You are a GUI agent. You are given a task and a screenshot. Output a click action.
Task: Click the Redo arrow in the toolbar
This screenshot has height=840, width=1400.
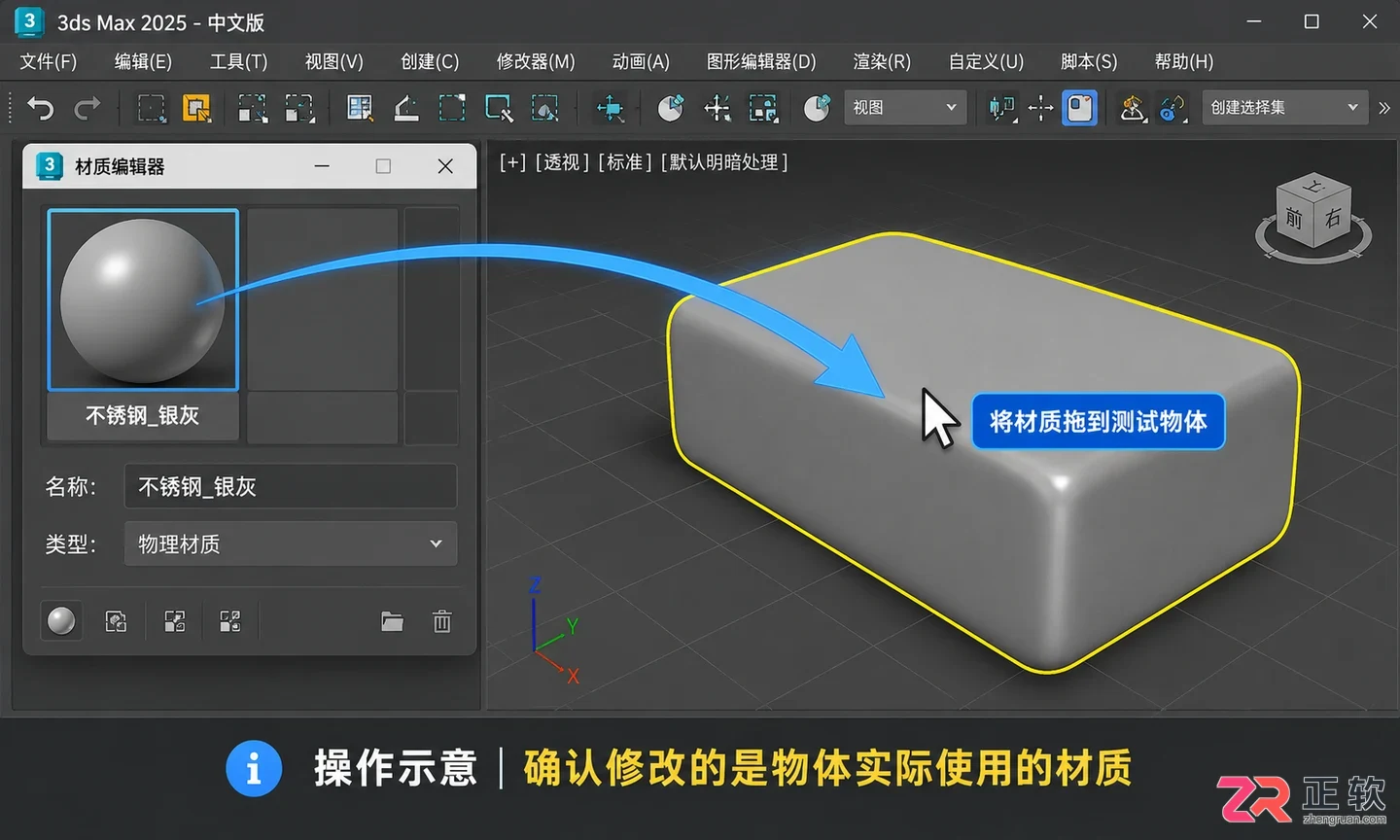click(x=87, y=108)
